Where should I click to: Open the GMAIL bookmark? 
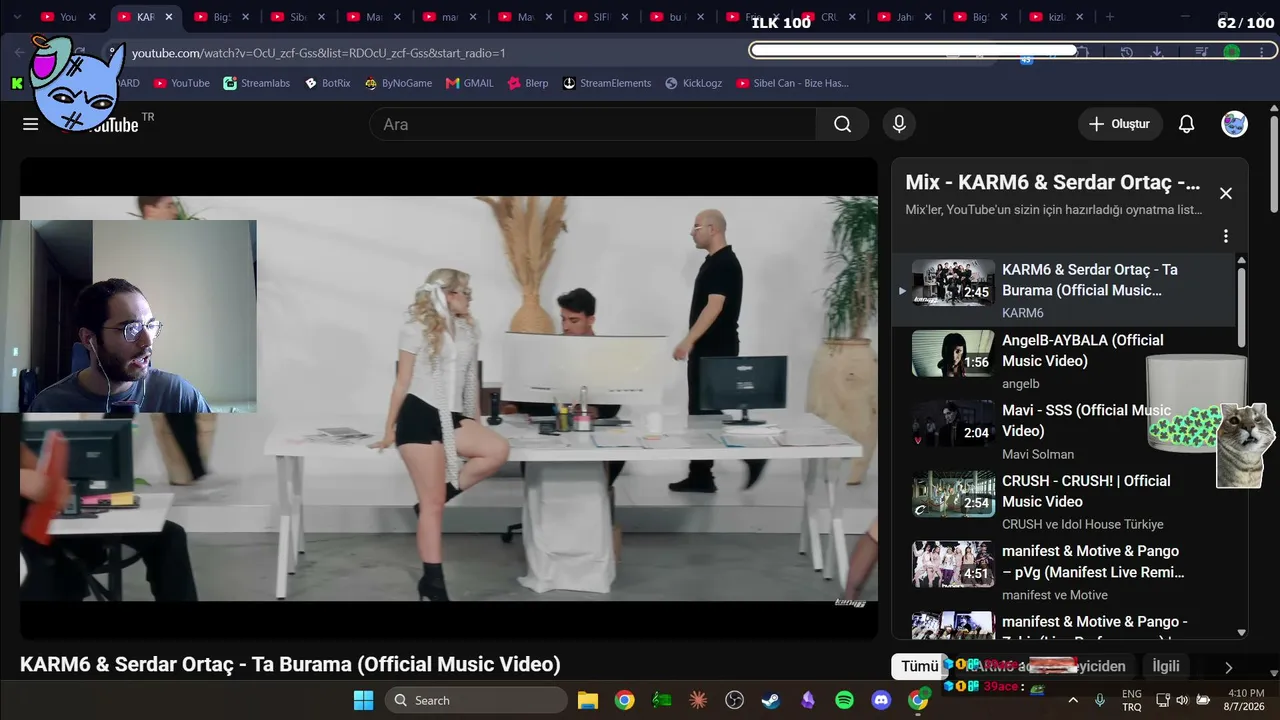tap(470, 83)
